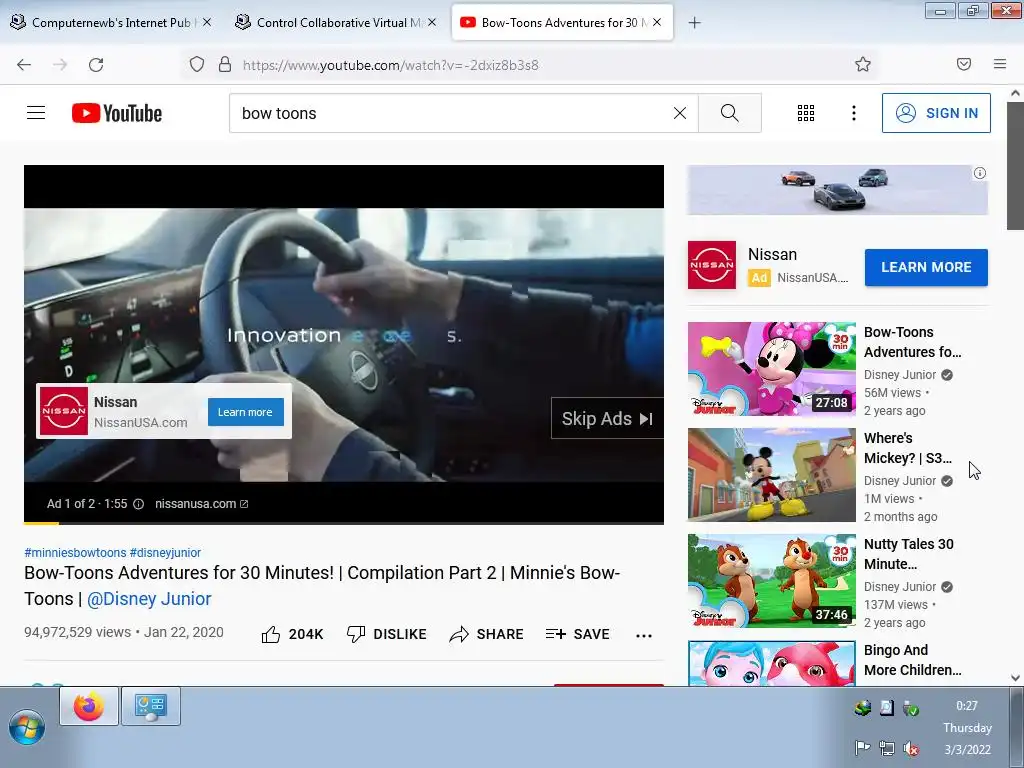Go back with the browser back arrow

tap(24, 65)
